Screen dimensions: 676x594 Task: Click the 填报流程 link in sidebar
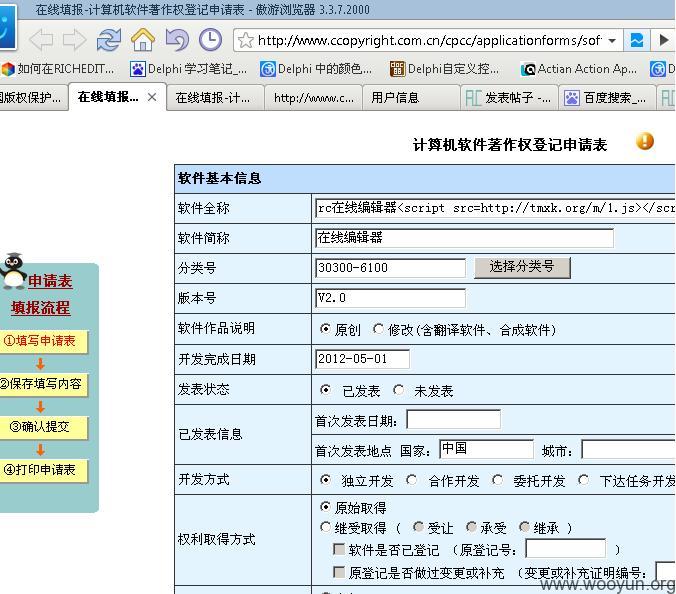click(x=41, y=308)
